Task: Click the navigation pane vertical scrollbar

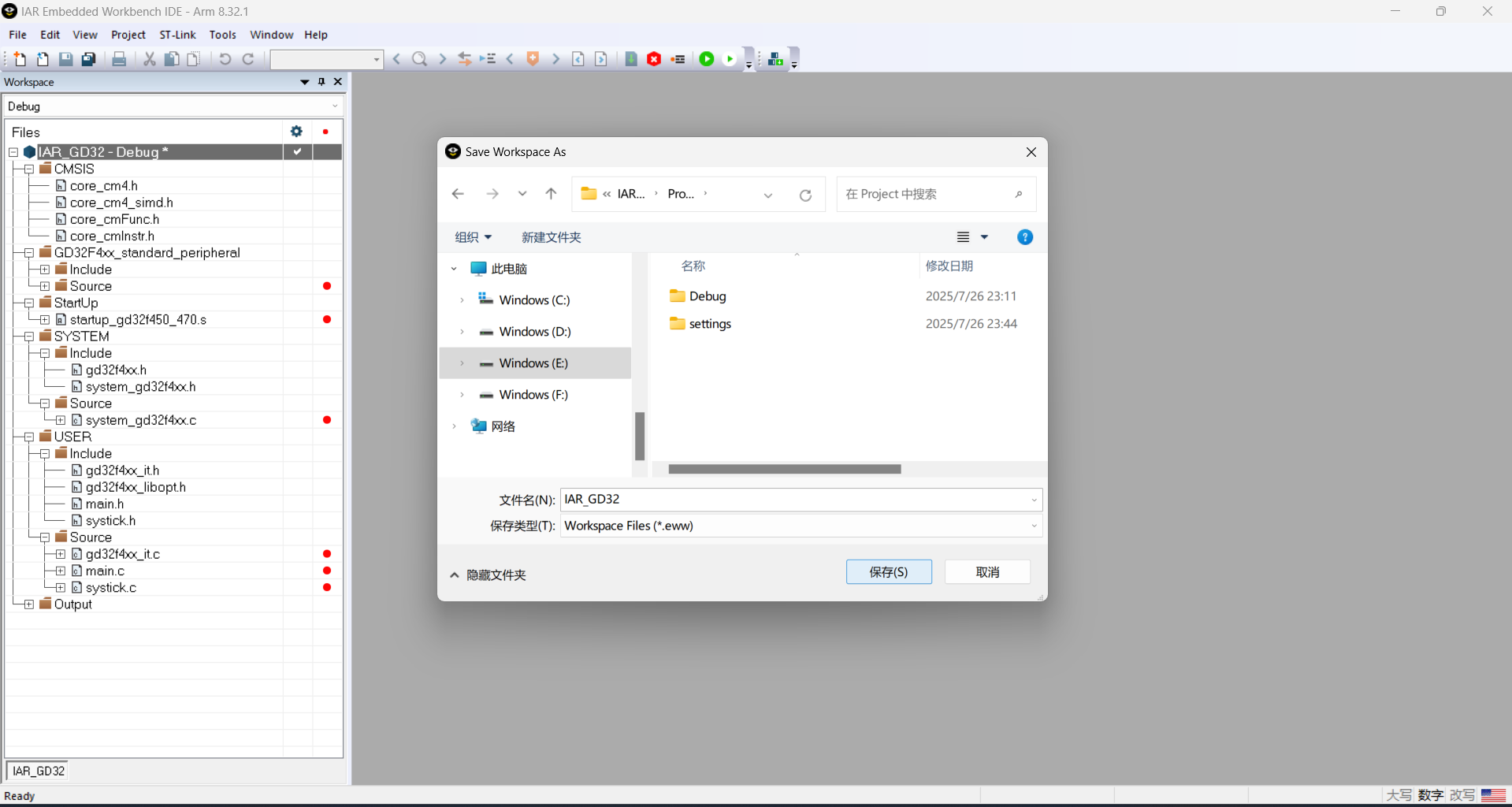Action: (x=640, y=436)
